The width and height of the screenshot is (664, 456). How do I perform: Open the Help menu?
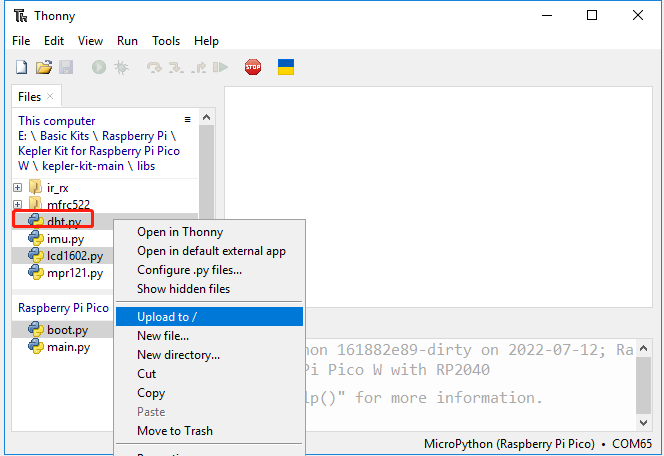point(206,41)
